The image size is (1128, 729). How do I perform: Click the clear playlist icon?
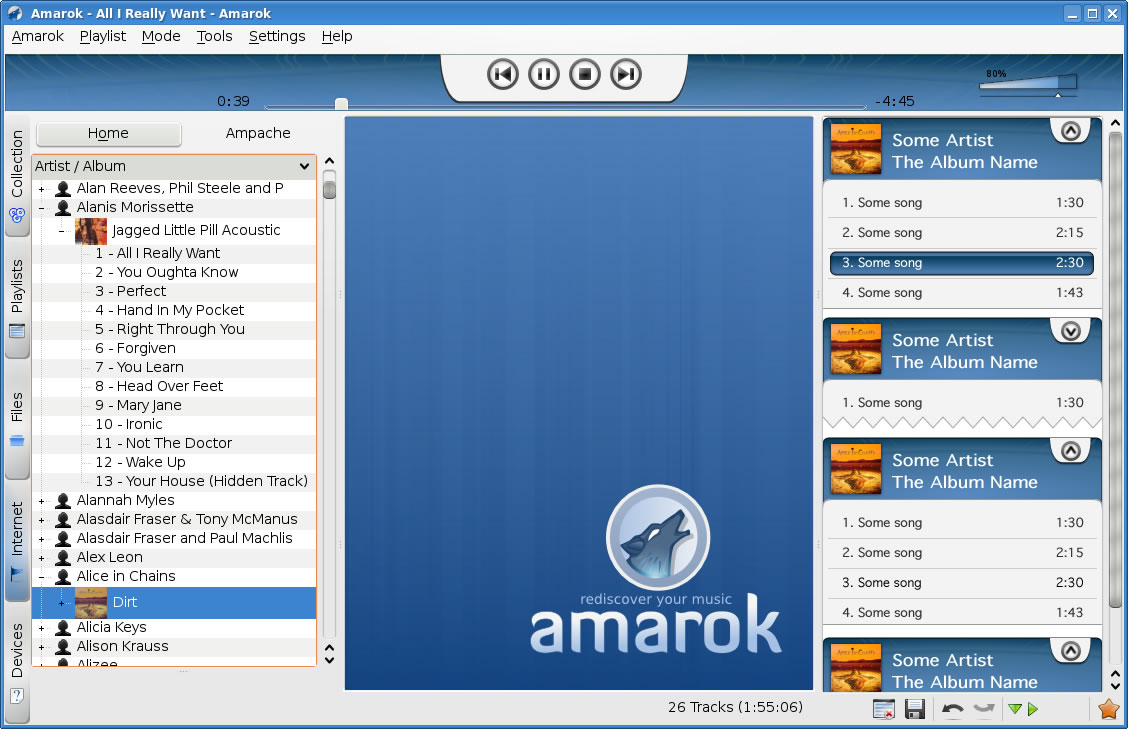883,710
